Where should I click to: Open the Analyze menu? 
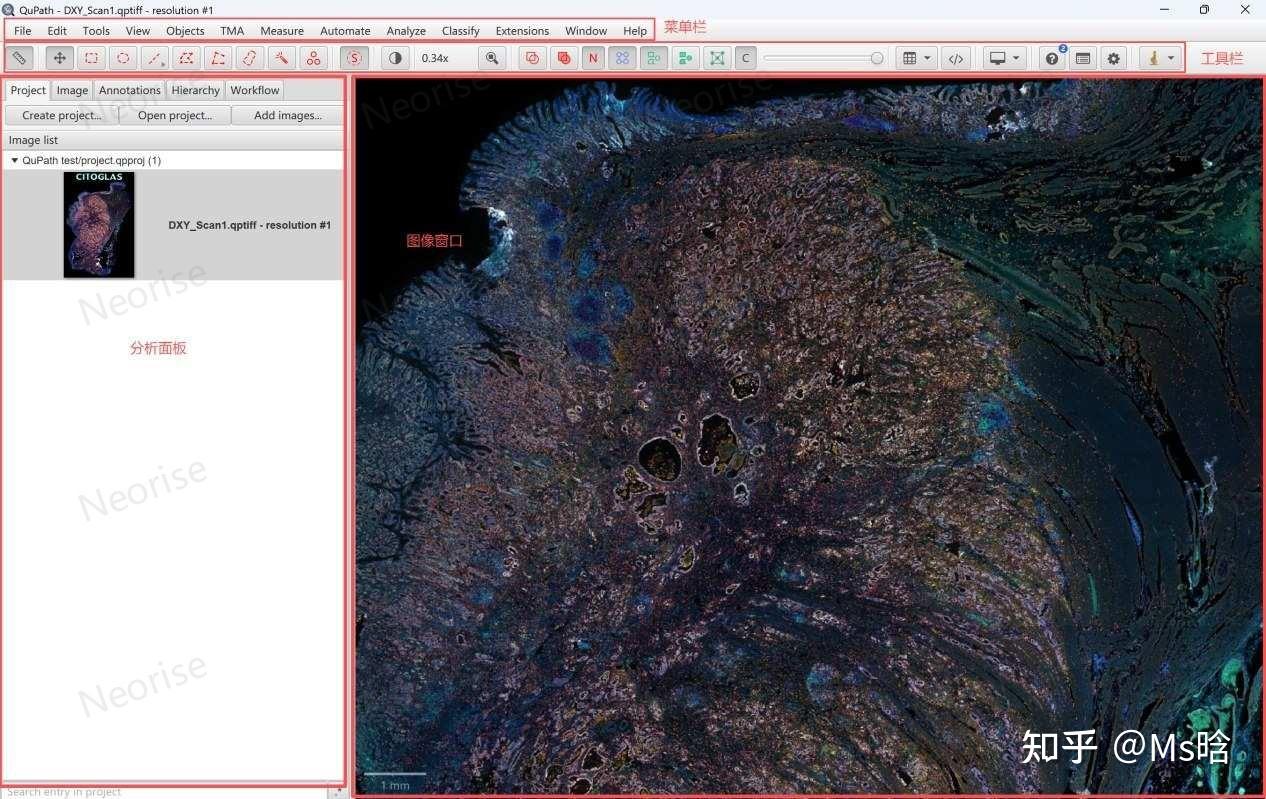pyautogui.click(x=405, y=31)
